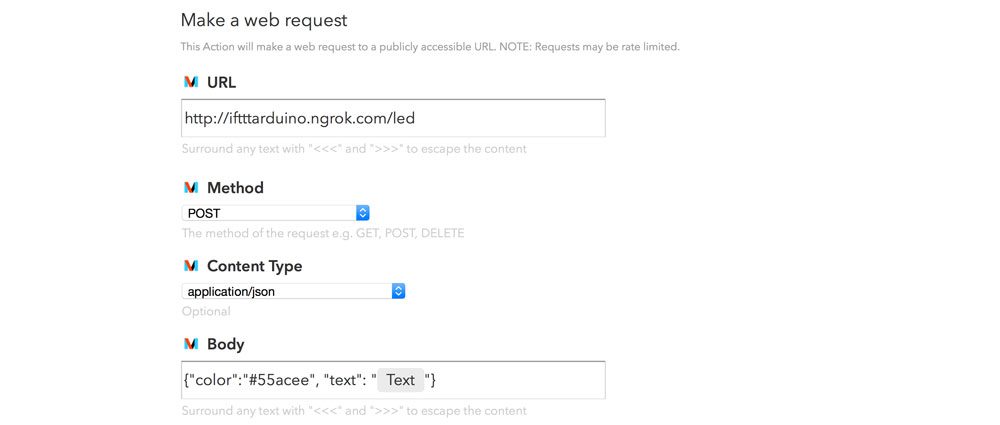Open the Method dropdown showing POST
Viewport: 1000px width, 425px height.
click(x=276, y=213)
